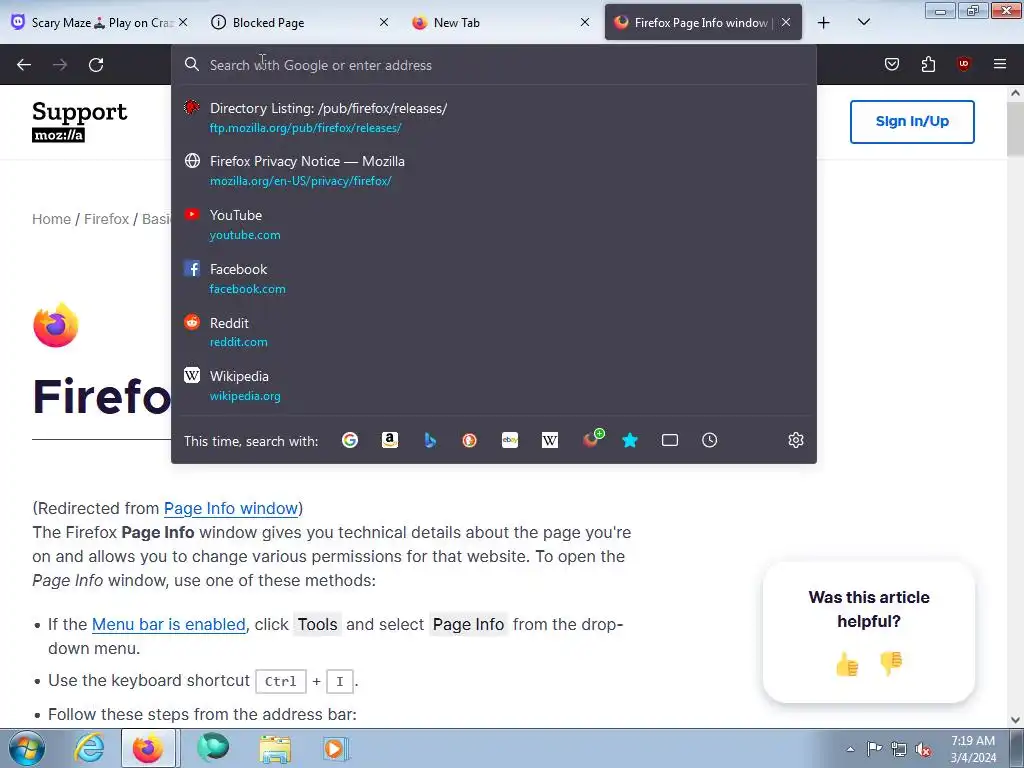Image resolution: width=1024 pixels, height=768 pixels.
Task: Search this time with Google
Action: point(349,441)
